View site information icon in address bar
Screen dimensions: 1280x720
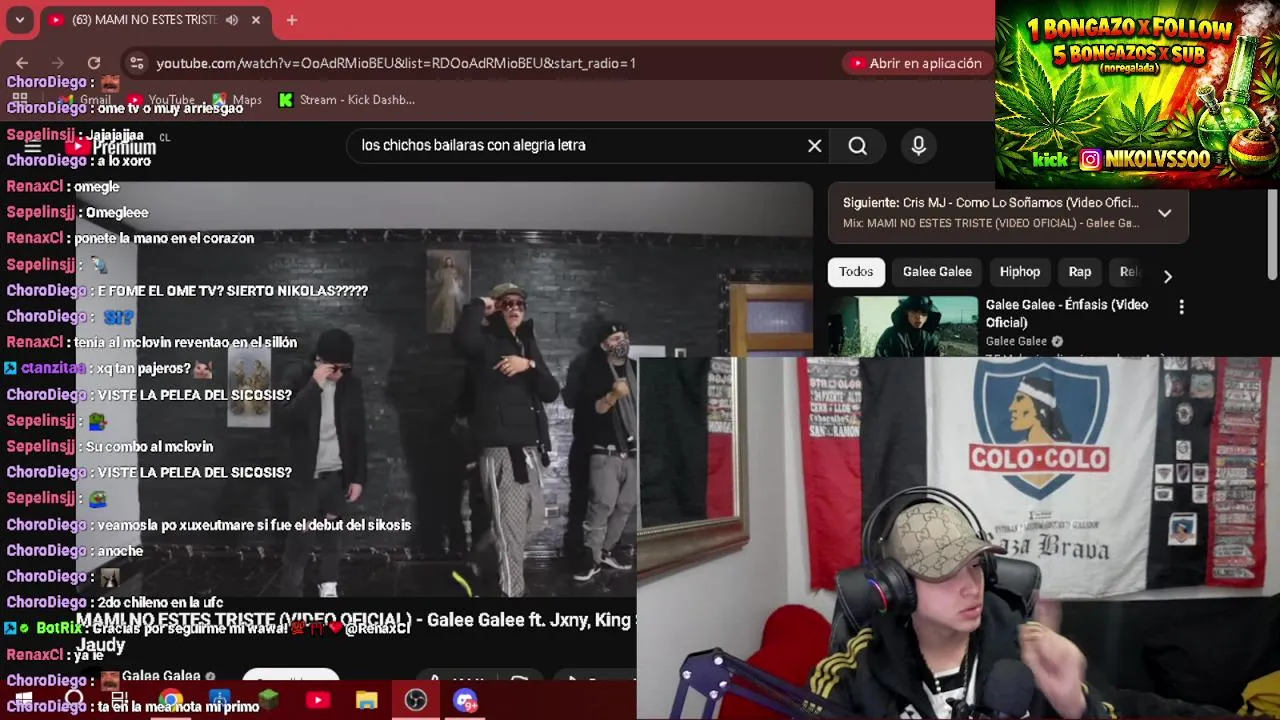137,63
